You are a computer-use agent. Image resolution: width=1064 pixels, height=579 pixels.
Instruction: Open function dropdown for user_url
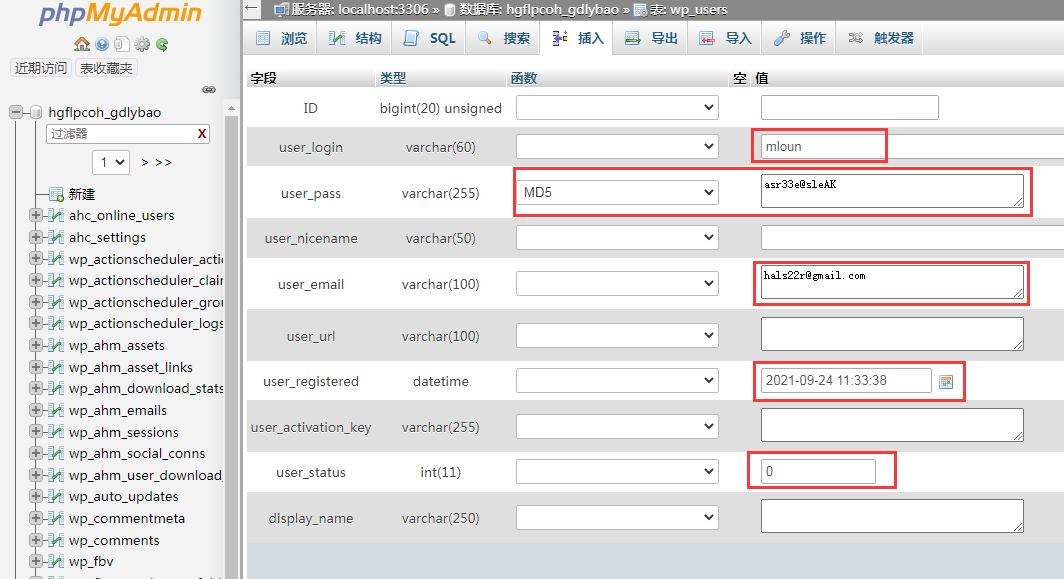tap(617, 335)
